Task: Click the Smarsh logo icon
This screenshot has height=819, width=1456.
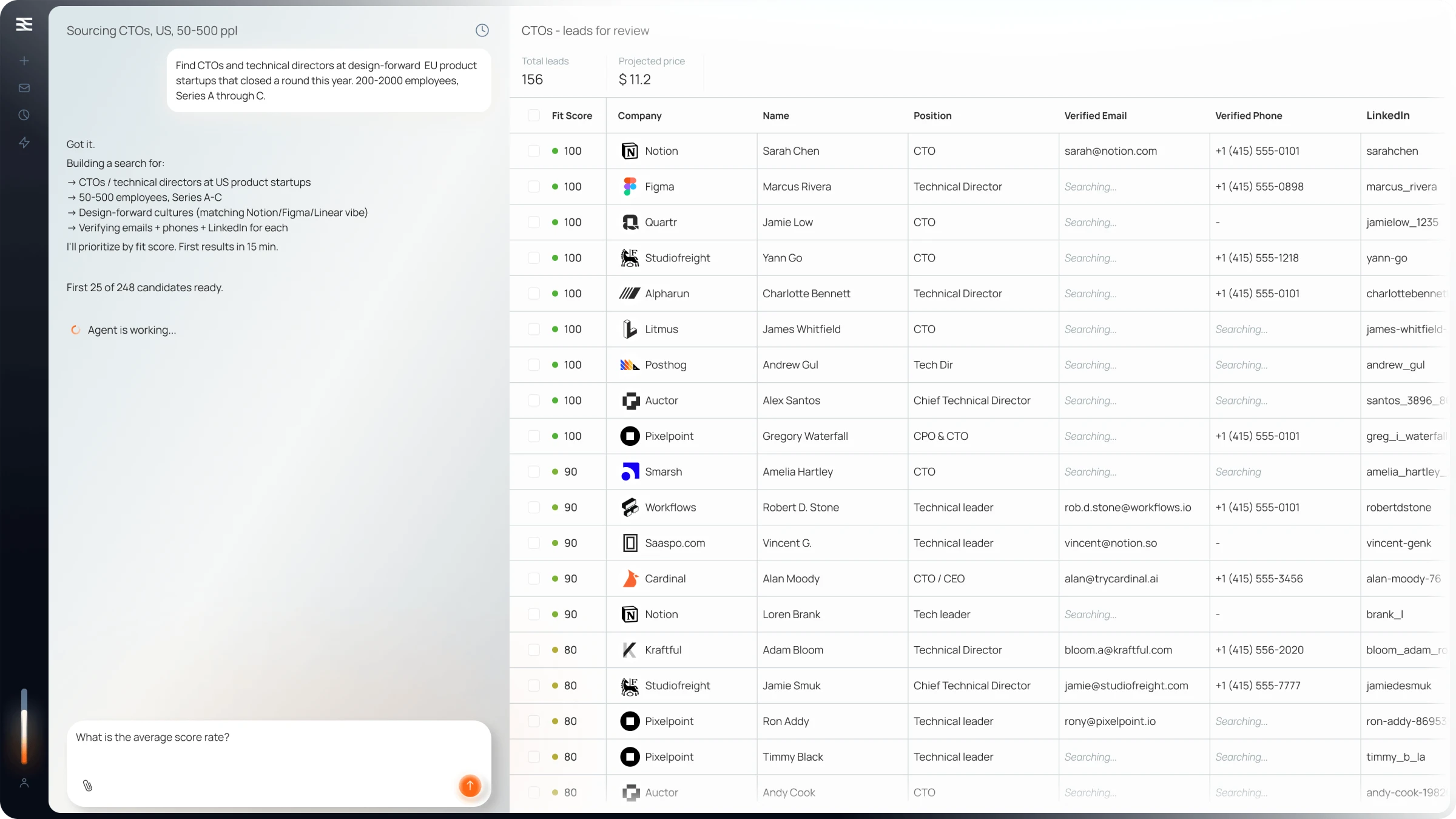Action: pos(630,472)
